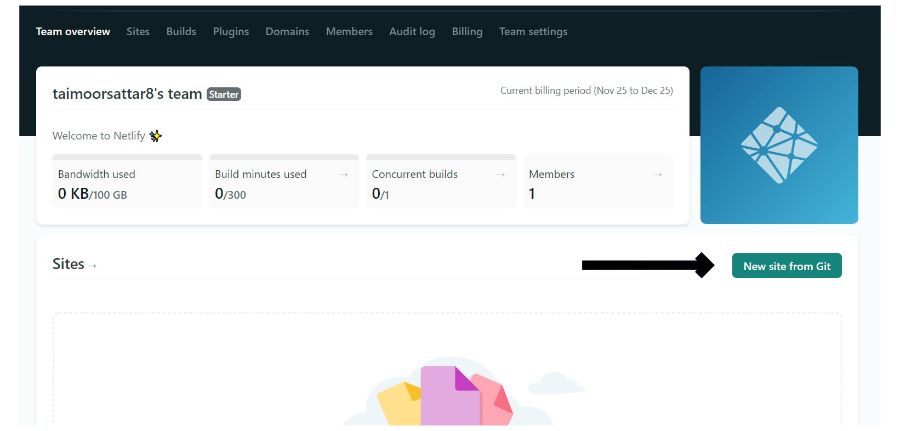Open the Team overview tab
This screenshot has height=431, width=900.
pyautogui.click(x=73, y=32)
